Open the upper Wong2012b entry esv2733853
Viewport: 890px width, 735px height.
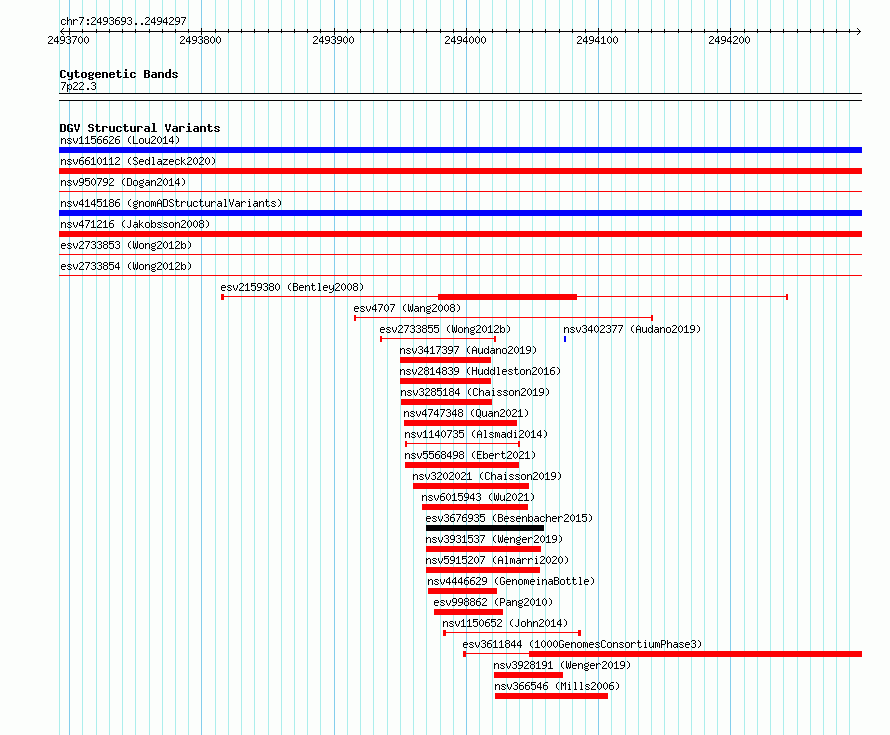126,245
